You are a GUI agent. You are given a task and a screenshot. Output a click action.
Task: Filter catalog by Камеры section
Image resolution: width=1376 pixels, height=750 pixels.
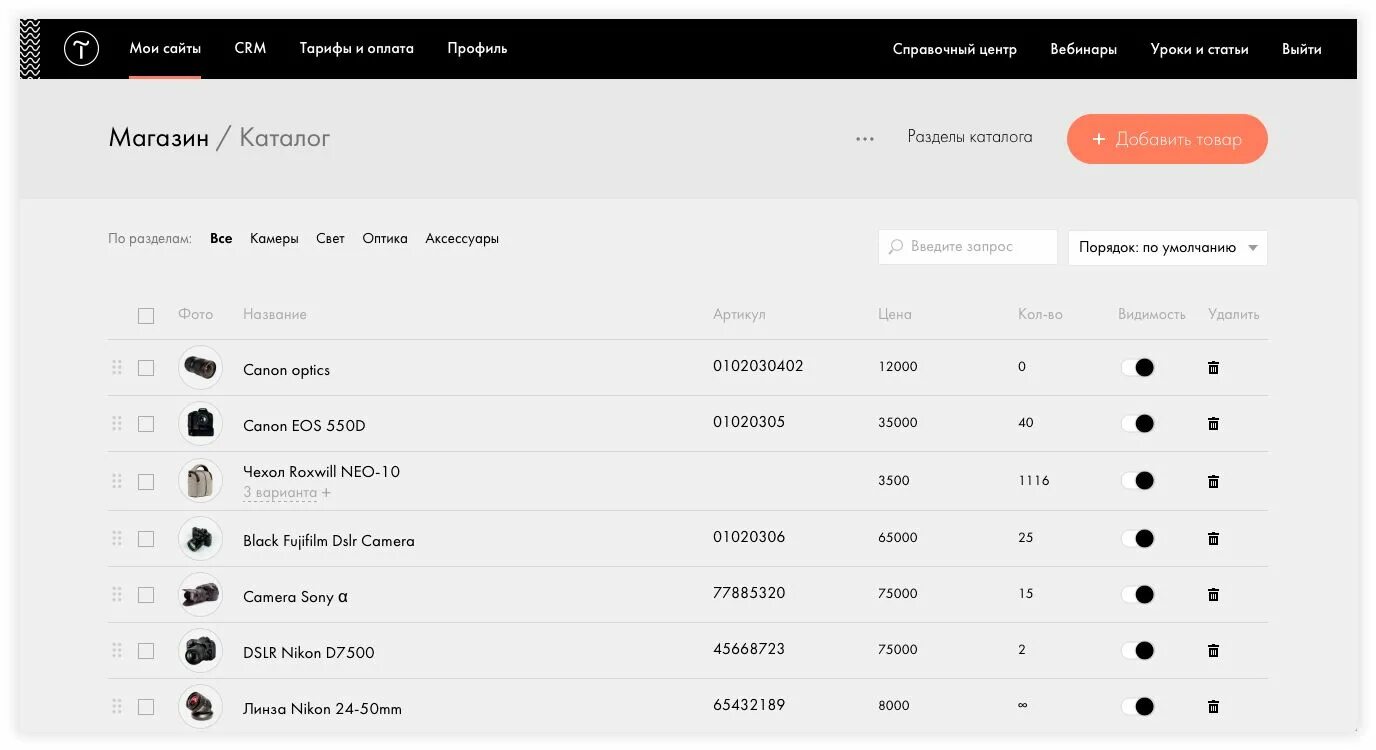point(274,239)
